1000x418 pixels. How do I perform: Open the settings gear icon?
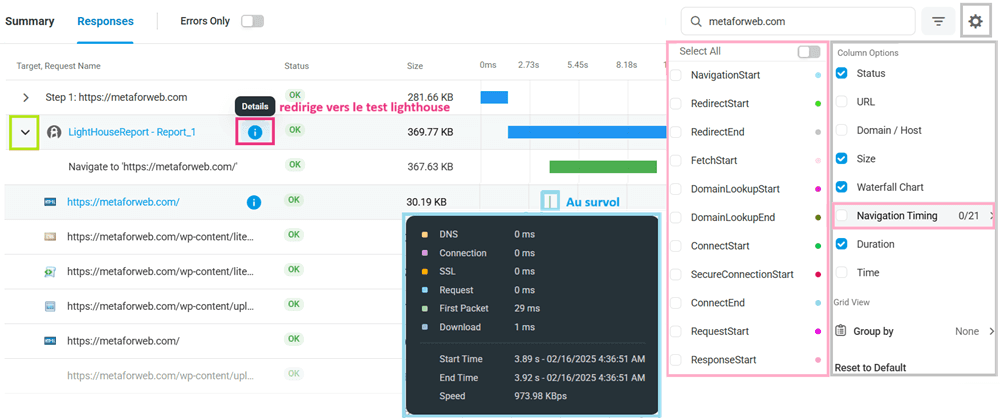(x=975, y=22)
